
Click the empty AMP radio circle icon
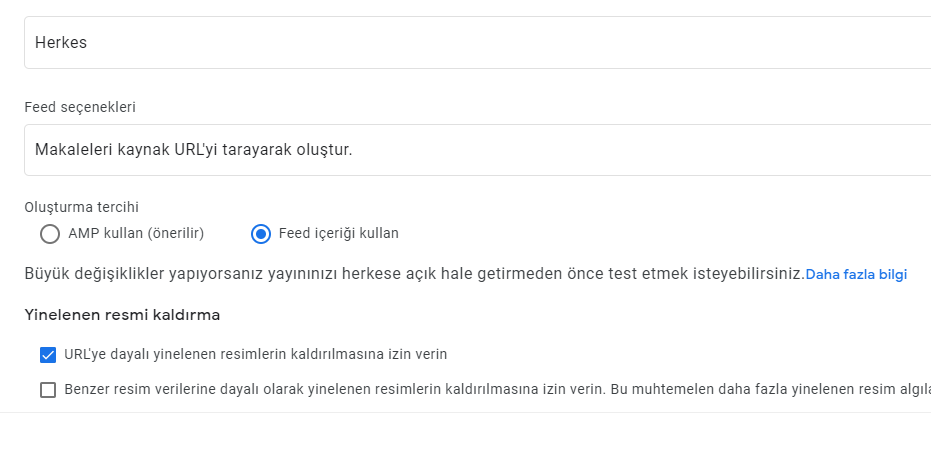pos(50,234)
